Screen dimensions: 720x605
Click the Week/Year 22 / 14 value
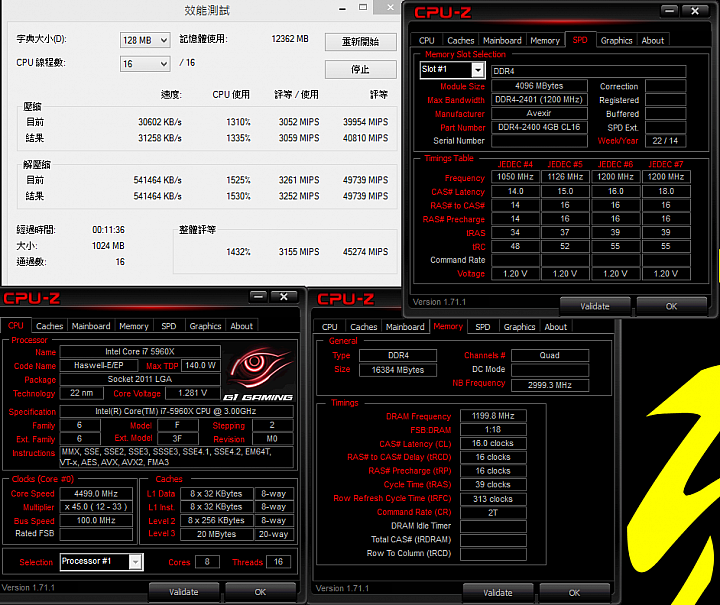click(x=665, y=141)
